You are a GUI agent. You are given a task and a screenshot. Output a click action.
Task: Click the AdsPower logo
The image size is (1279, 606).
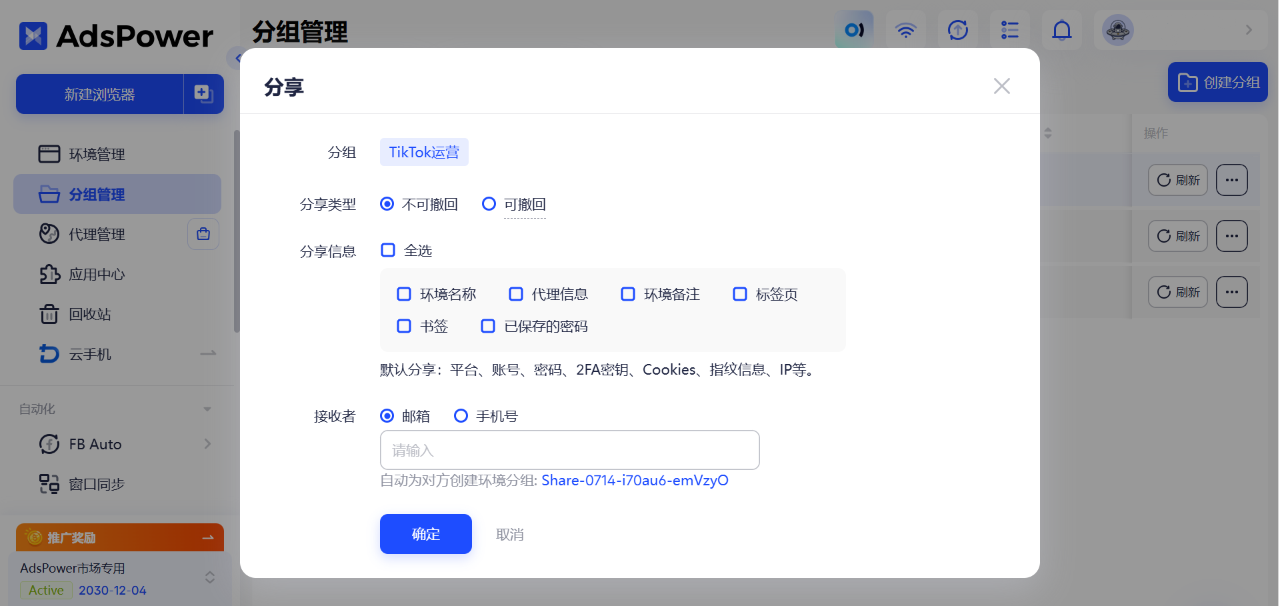pos(116,36)
